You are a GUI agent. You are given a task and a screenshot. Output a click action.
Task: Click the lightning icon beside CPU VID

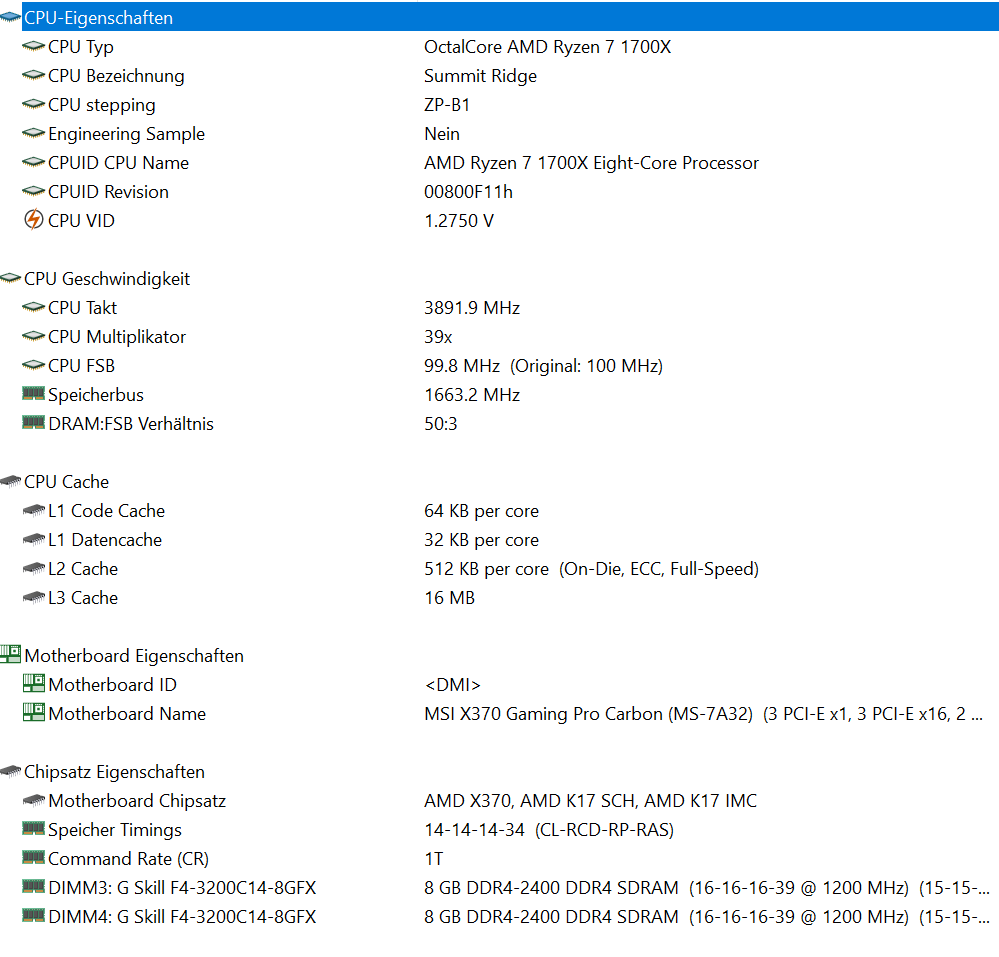click(33, 220)
